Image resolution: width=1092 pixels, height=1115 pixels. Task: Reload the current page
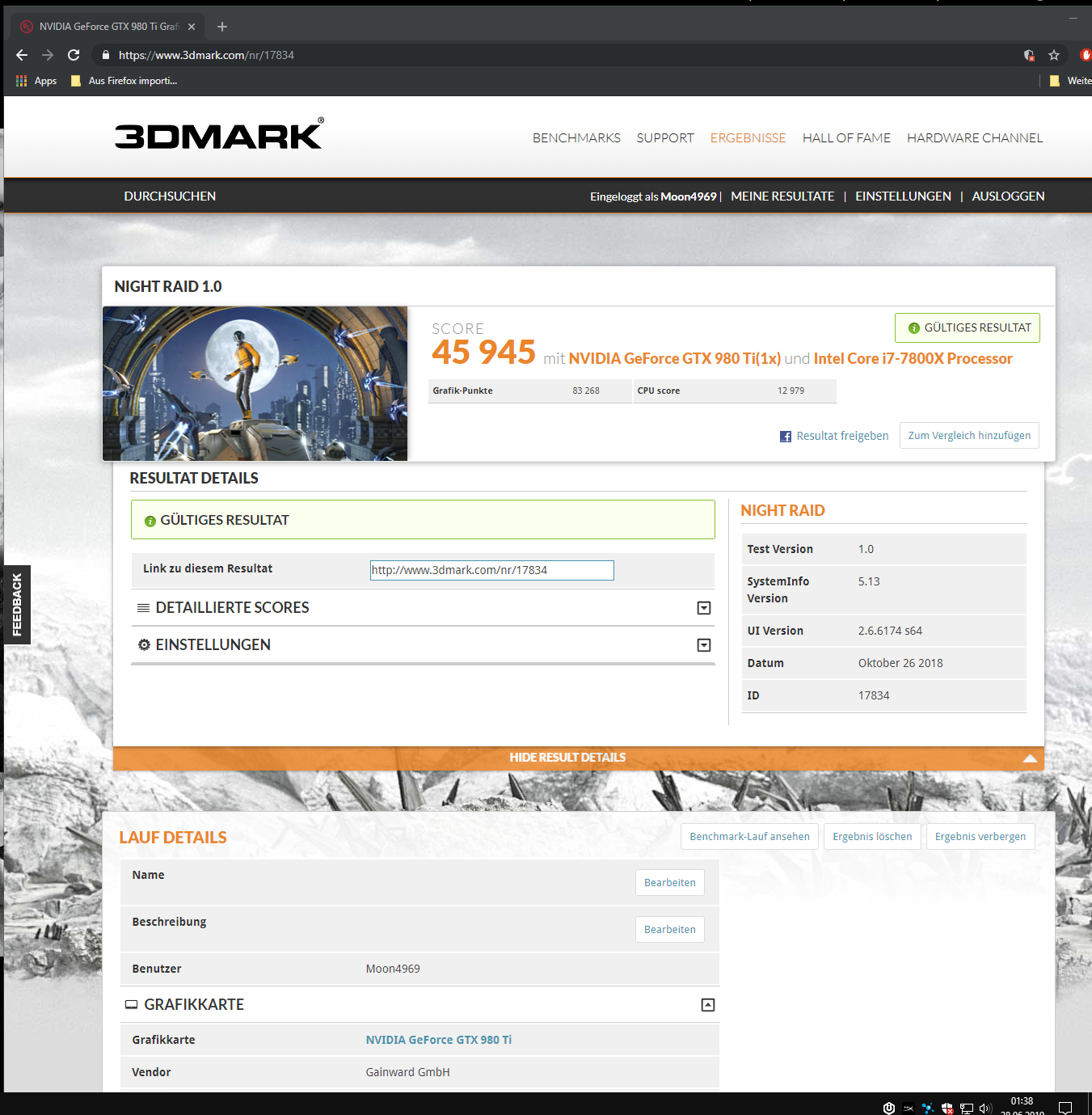[74, 55]
